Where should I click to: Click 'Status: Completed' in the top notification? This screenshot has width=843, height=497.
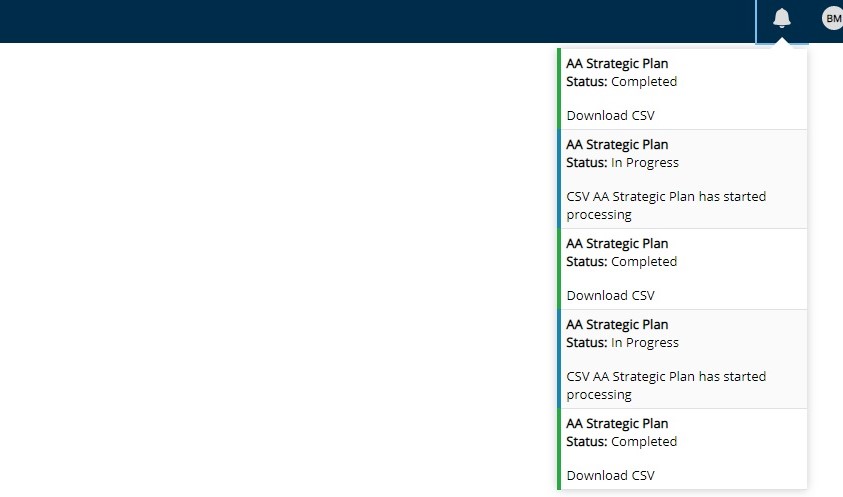(x=621, y=81)
